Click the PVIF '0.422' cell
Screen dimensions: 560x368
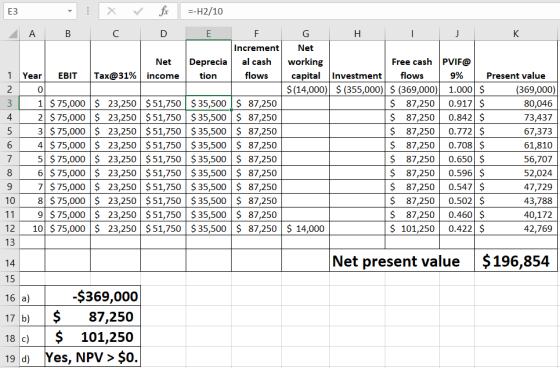(457, 228)
